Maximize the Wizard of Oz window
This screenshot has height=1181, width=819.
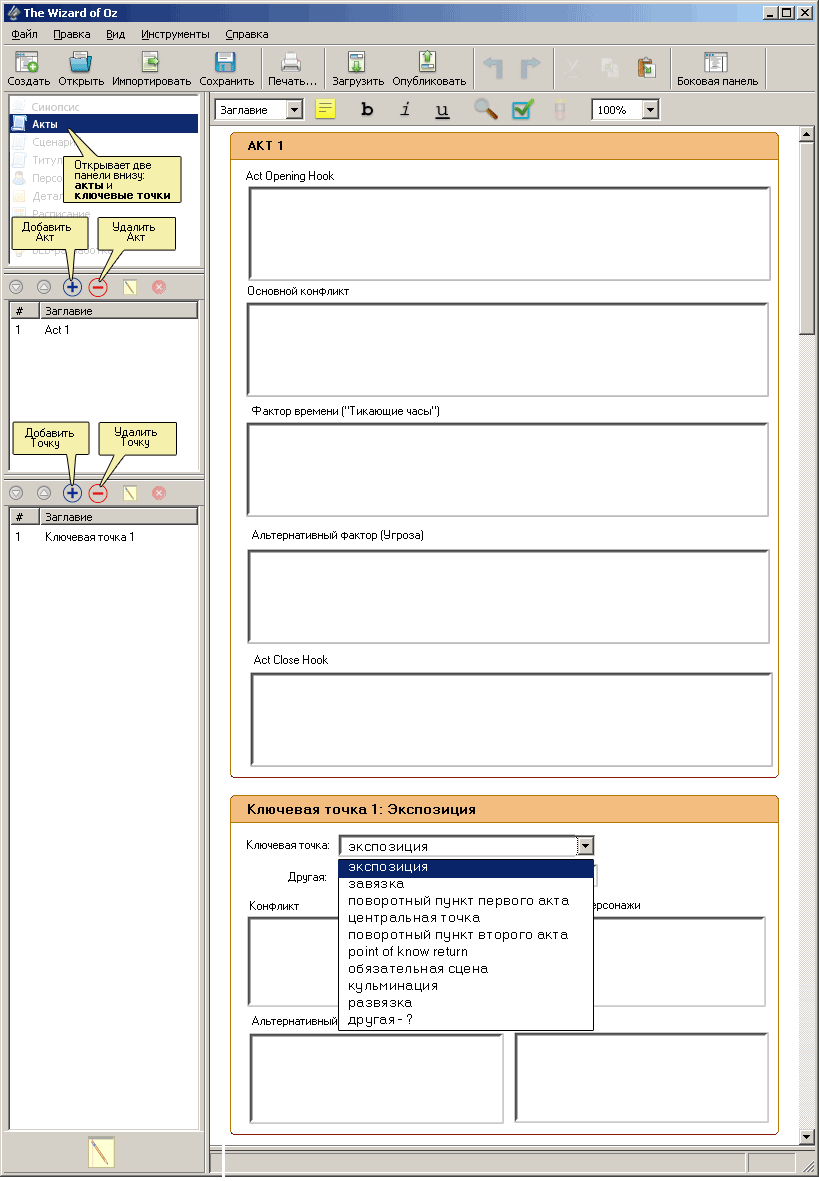[787, 13]
